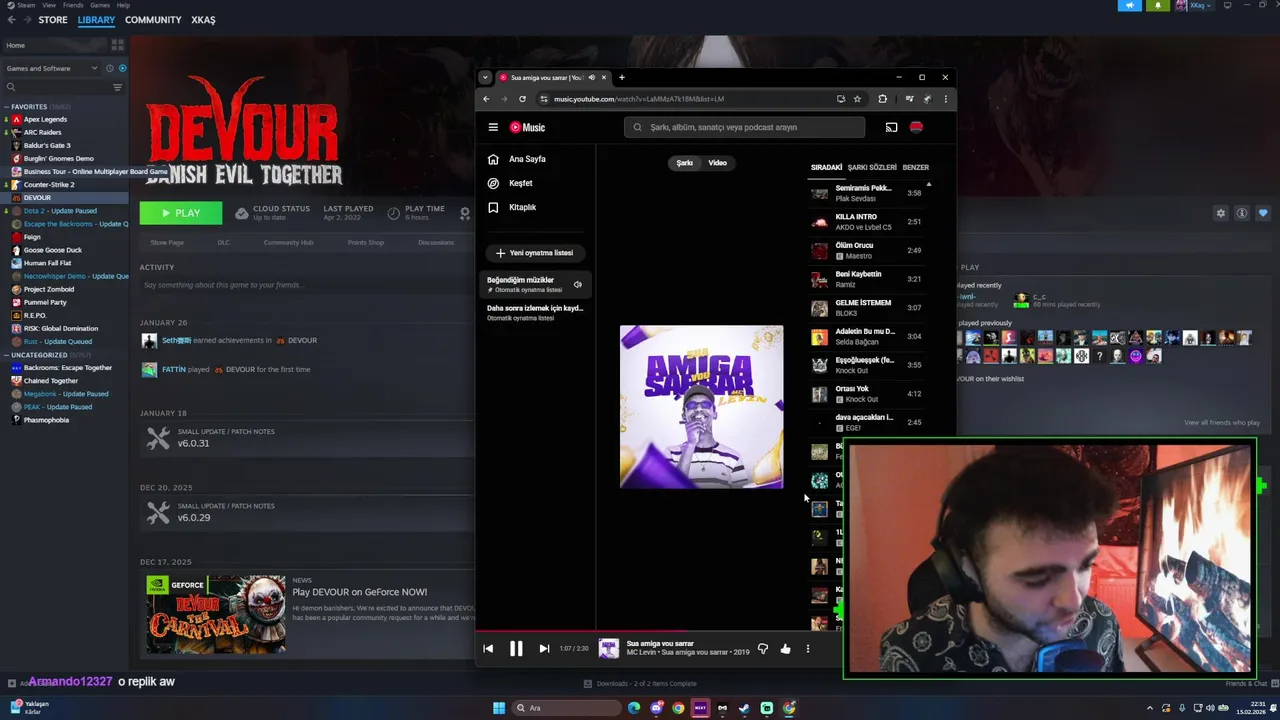
Task: Open the COMMUNITY tab in Steam
Action: click(153, 20)
